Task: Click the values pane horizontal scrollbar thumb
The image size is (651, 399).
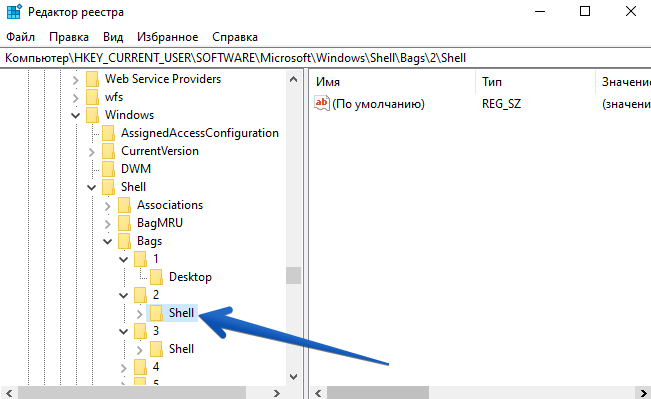Action: click(x=378, y=393)
